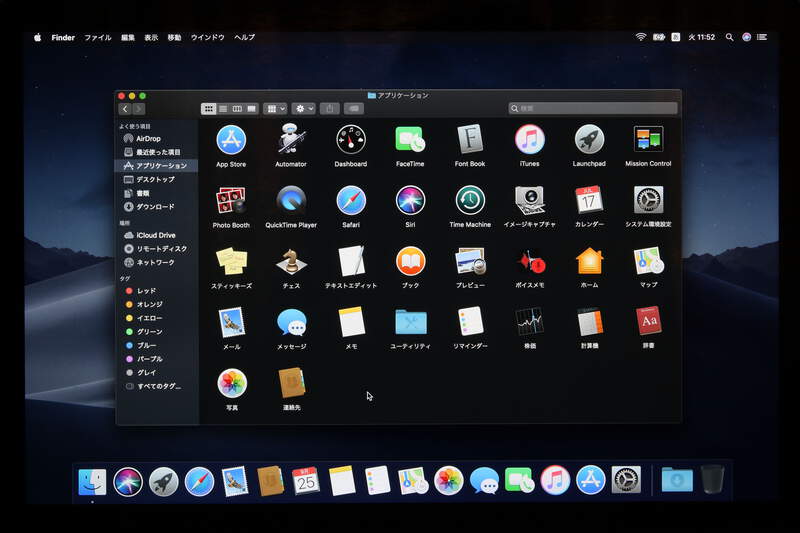Open the ユーティリティ folder
The image size is (800, 533).
[x=411, y=322]
